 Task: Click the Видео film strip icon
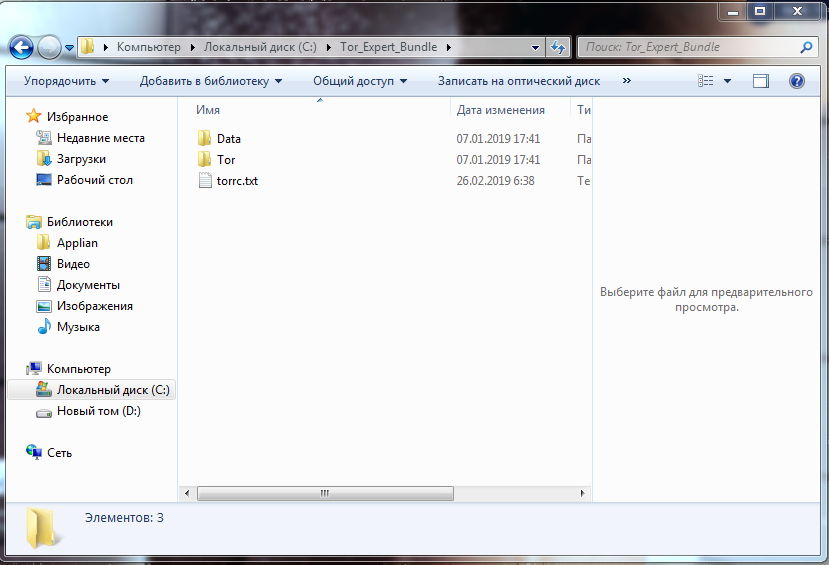pos(44,263)
